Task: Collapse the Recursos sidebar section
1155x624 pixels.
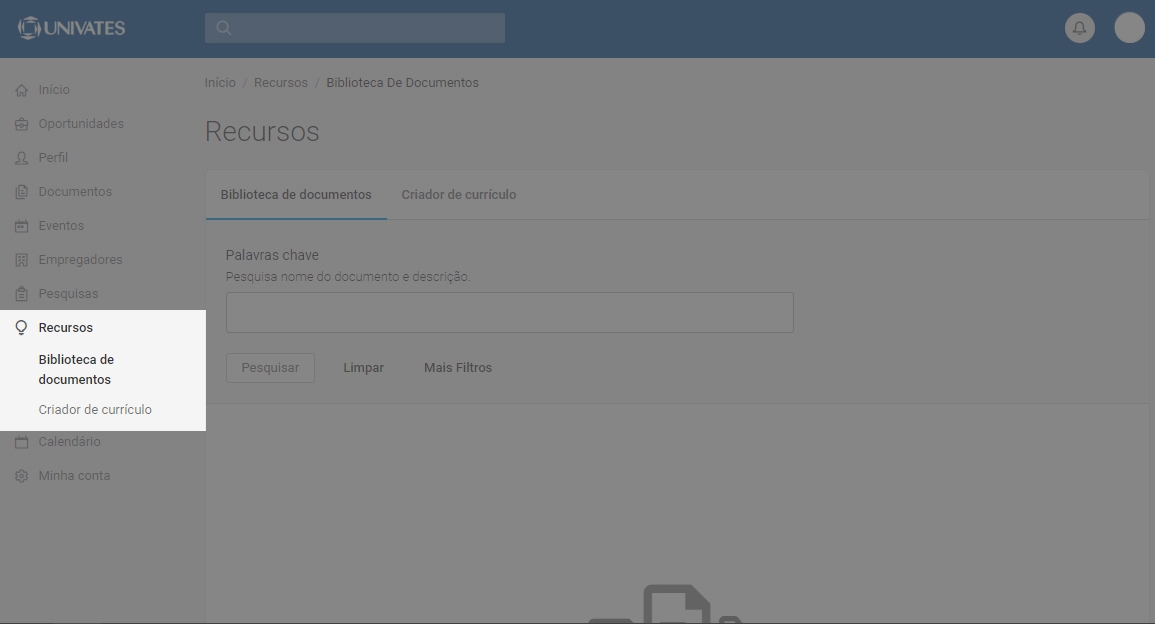Action: [x=66, y=328]
